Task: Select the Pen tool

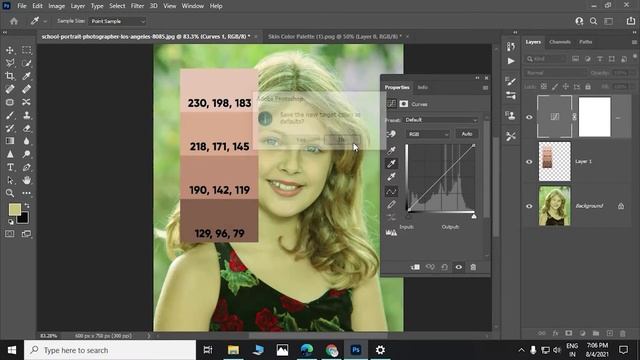Action: (x=27, y=167)
